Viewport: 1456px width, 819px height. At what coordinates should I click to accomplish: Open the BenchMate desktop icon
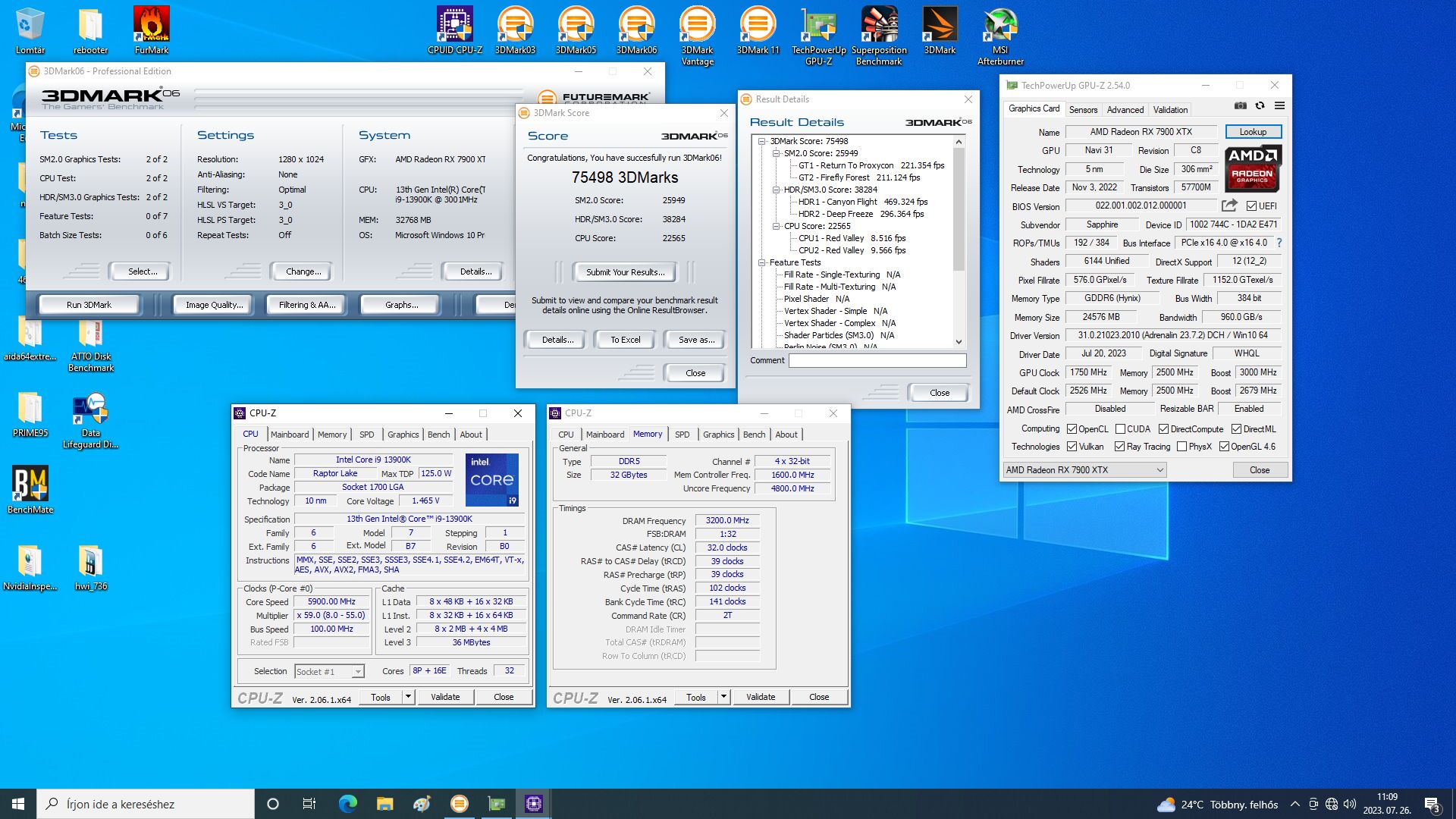coord(30,491)
